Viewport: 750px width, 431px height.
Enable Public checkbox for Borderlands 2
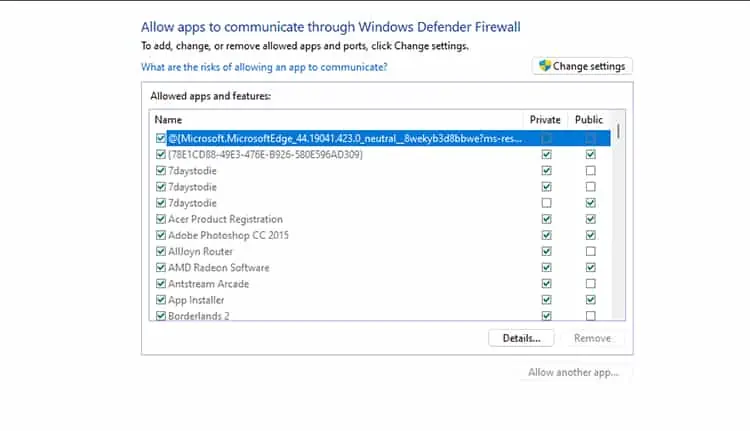point(590,316)
